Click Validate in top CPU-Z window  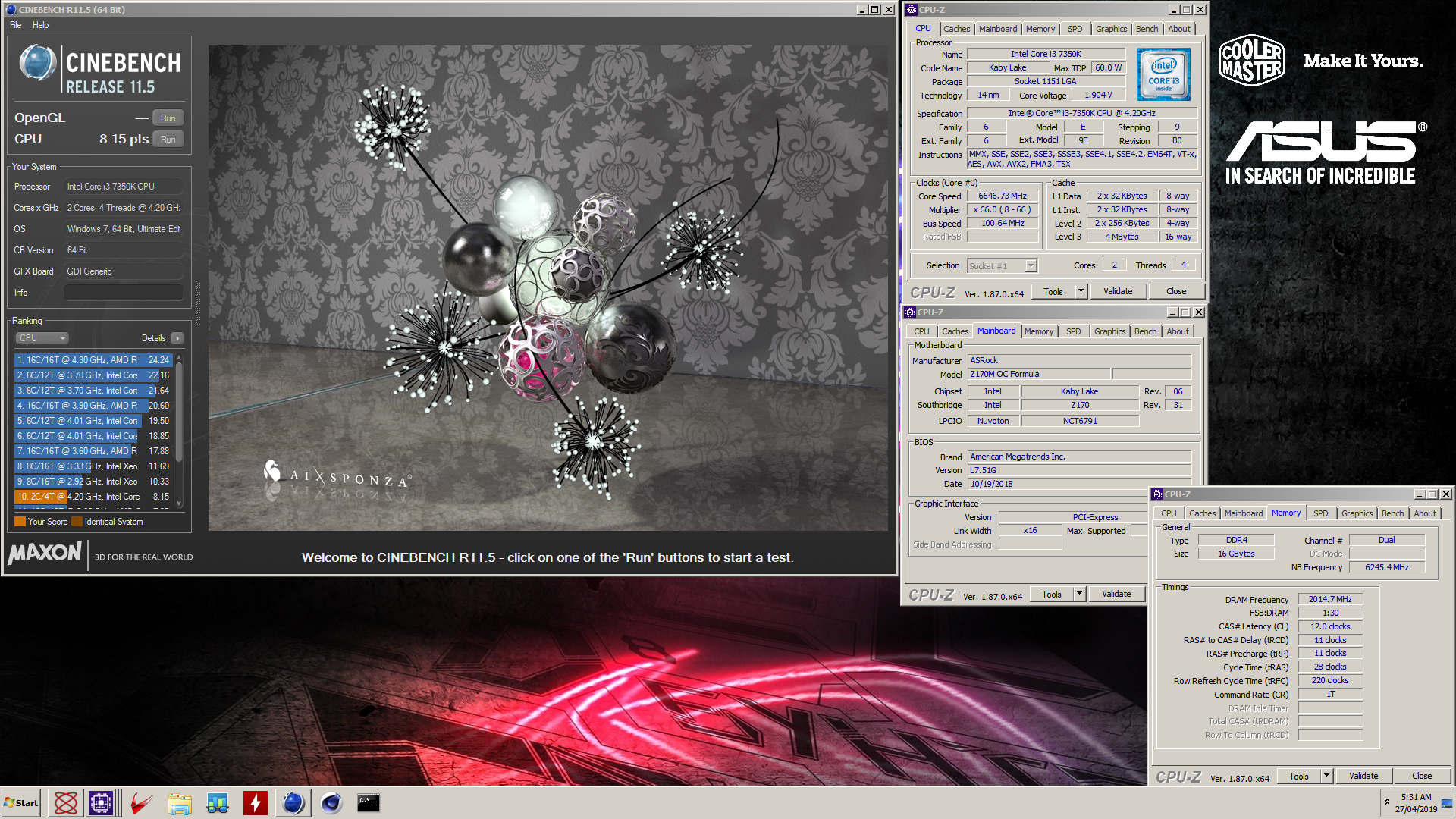coord(1117,292)
